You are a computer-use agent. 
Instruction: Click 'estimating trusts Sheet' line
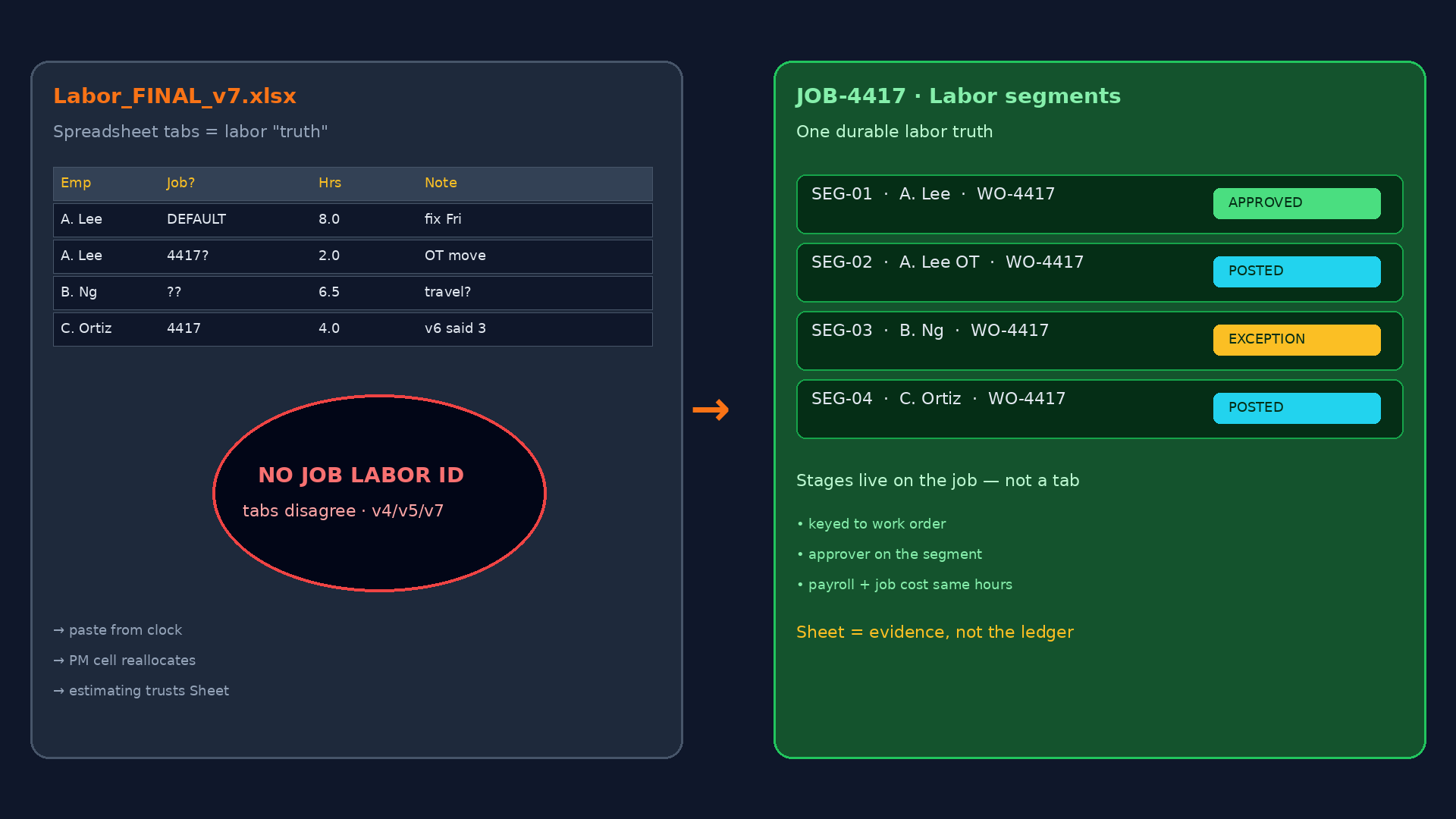click(x=141, y=691)
